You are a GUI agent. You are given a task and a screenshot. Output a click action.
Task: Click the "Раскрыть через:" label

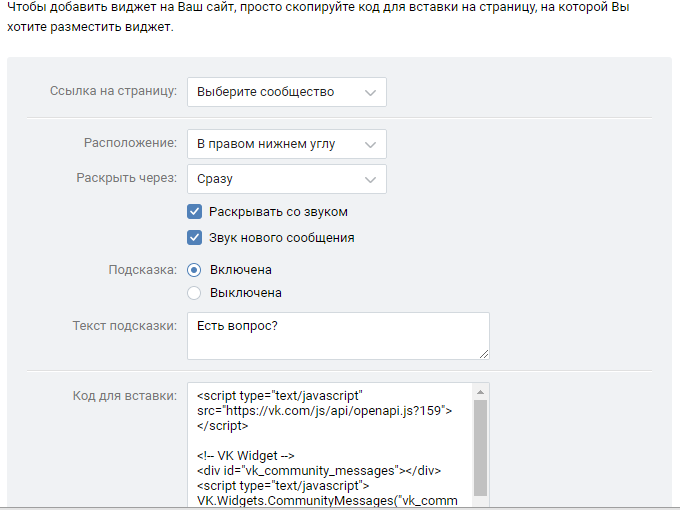pyautogui.click(x=126, y=178)
